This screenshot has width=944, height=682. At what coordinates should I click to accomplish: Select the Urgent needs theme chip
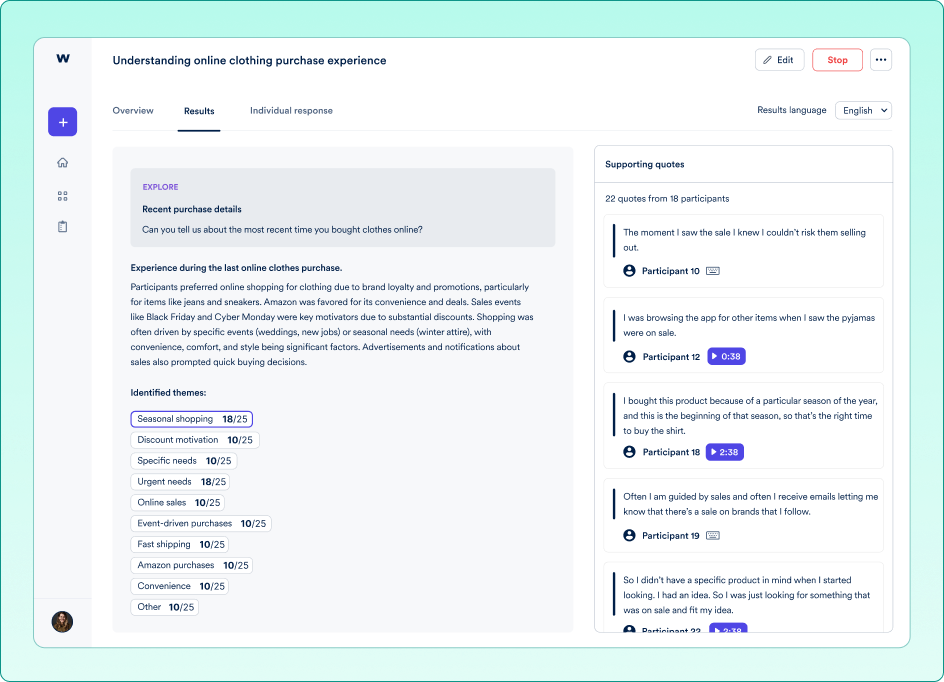click(180, 482)
